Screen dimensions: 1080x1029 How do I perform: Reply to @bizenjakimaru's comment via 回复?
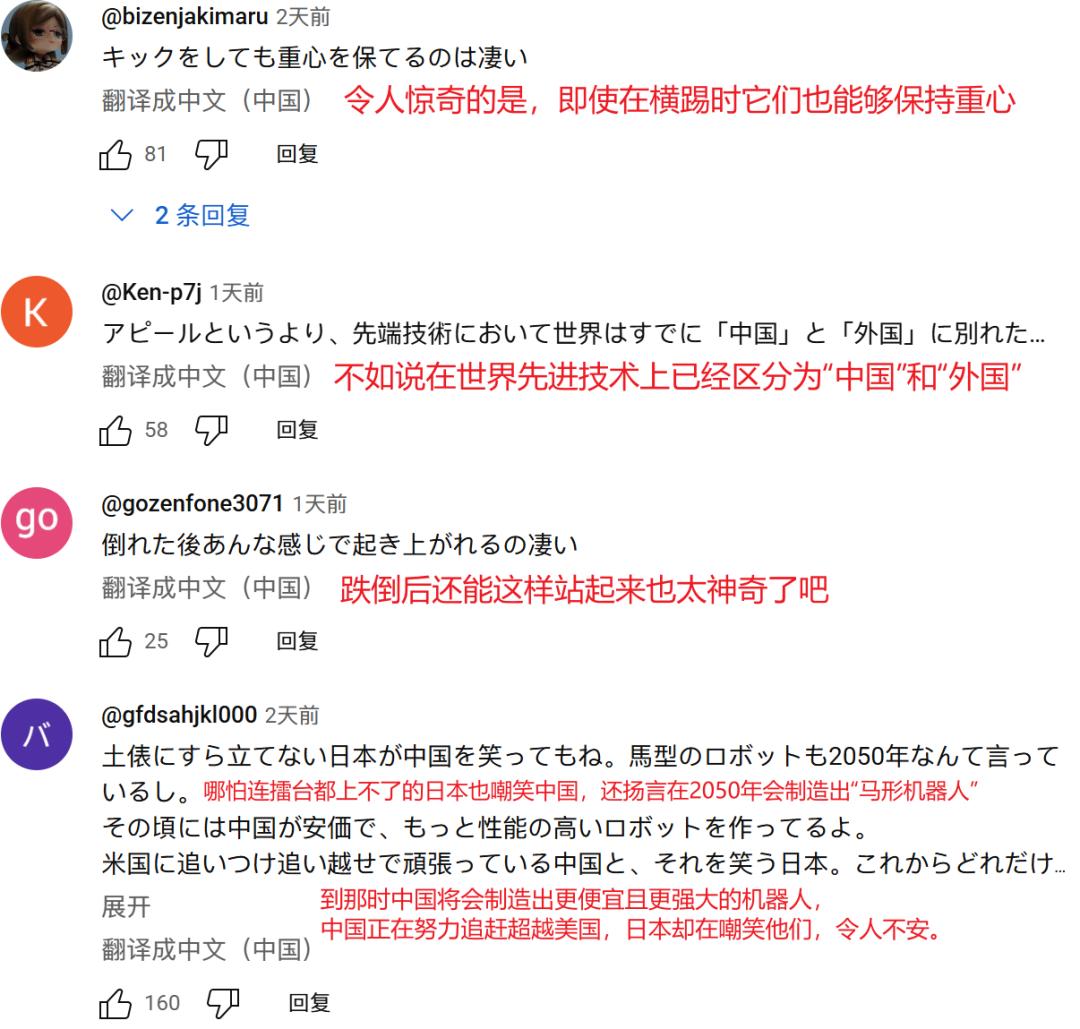pyautogui.click(x=297, y=154)
